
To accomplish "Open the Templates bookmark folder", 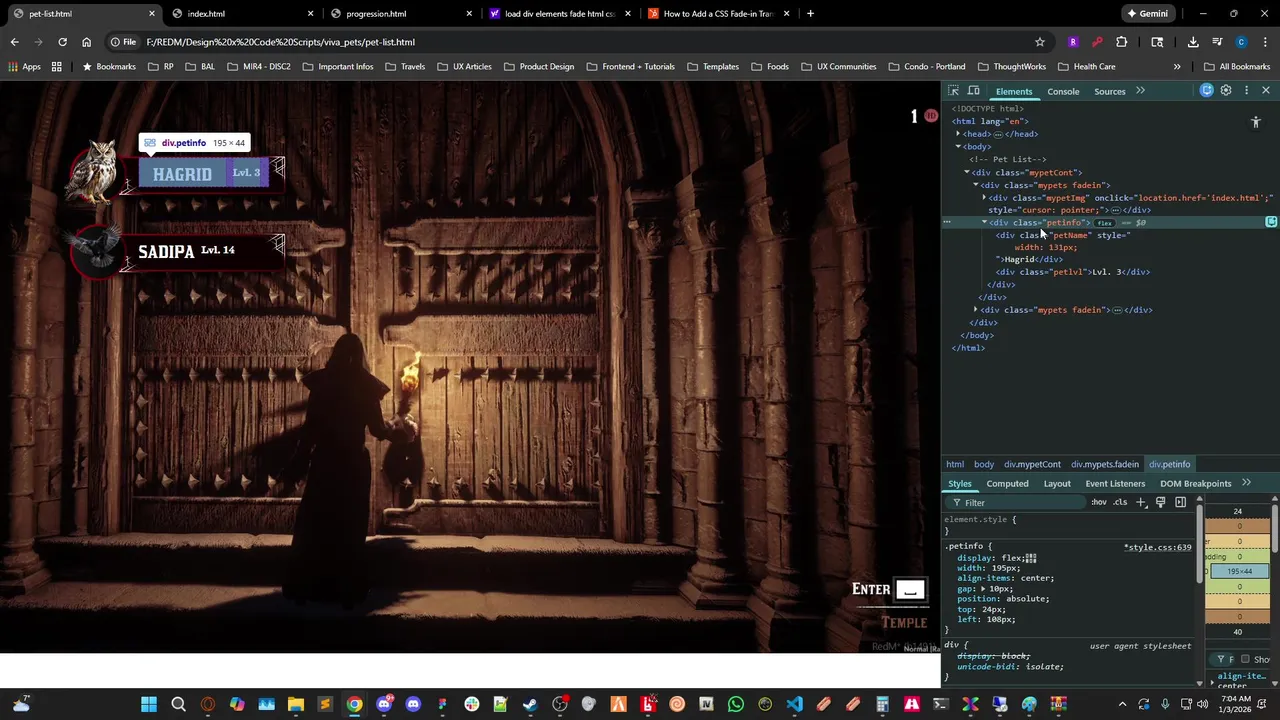I will [x=713, y=67].
